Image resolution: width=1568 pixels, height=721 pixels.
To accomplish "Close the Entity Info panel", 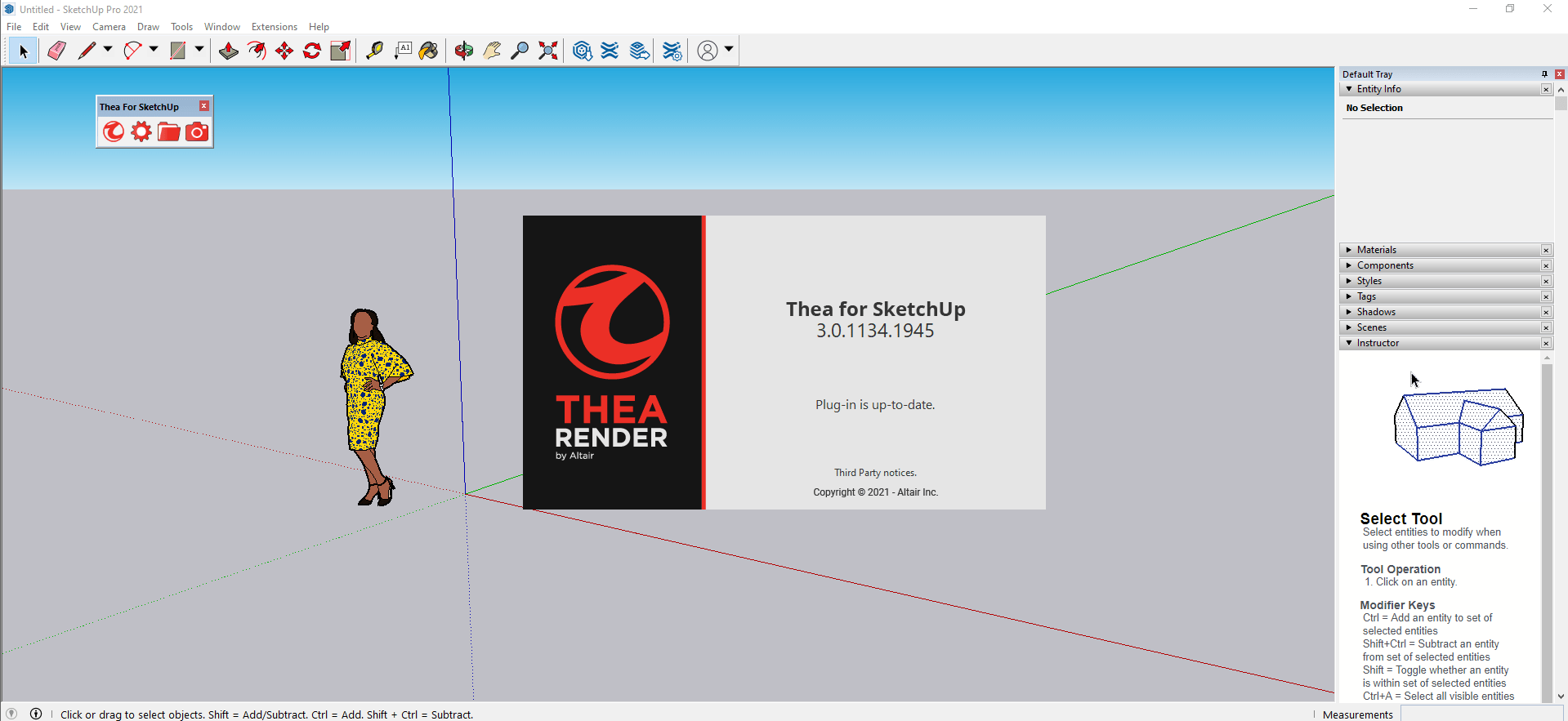I will click(x=1546, y=89).
